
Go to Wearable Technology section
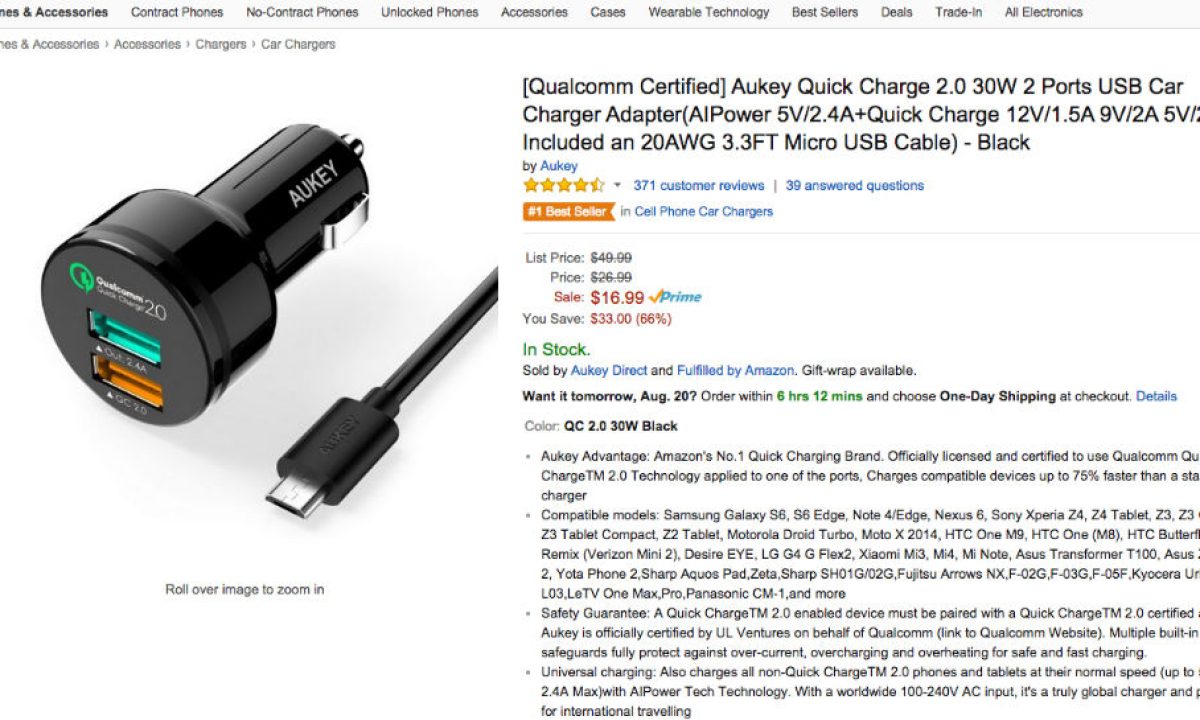coord(709,12)
